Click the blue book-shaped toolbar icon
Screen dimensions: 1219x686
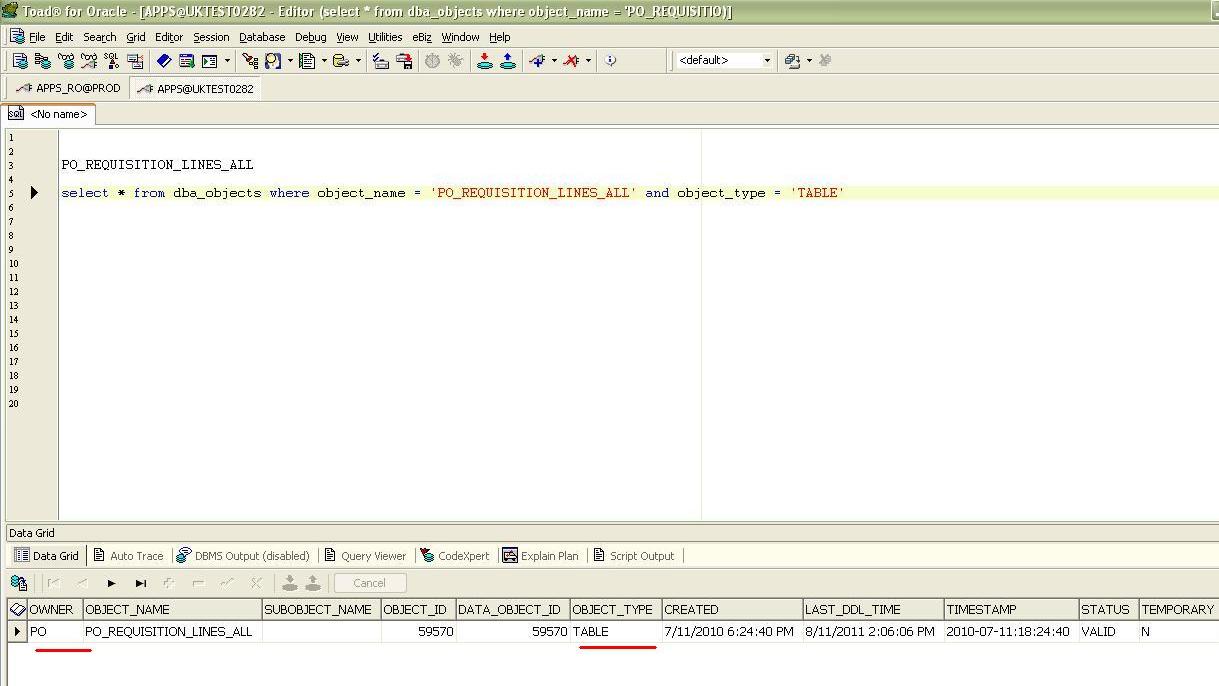coord(164,60)
